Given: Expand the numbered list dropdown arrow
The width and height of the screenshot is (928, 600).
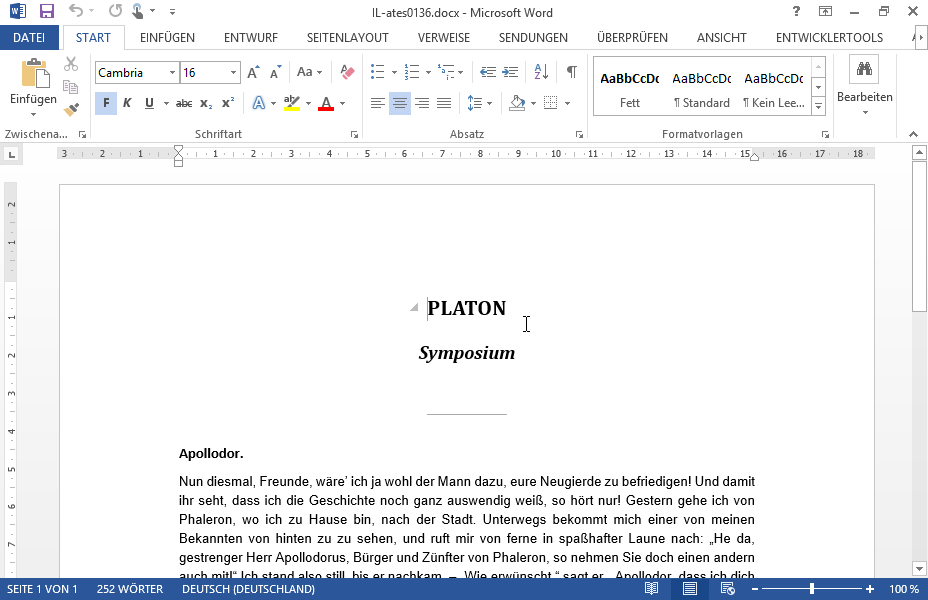Looking at the screenshot, I should (x=428, y=73).
